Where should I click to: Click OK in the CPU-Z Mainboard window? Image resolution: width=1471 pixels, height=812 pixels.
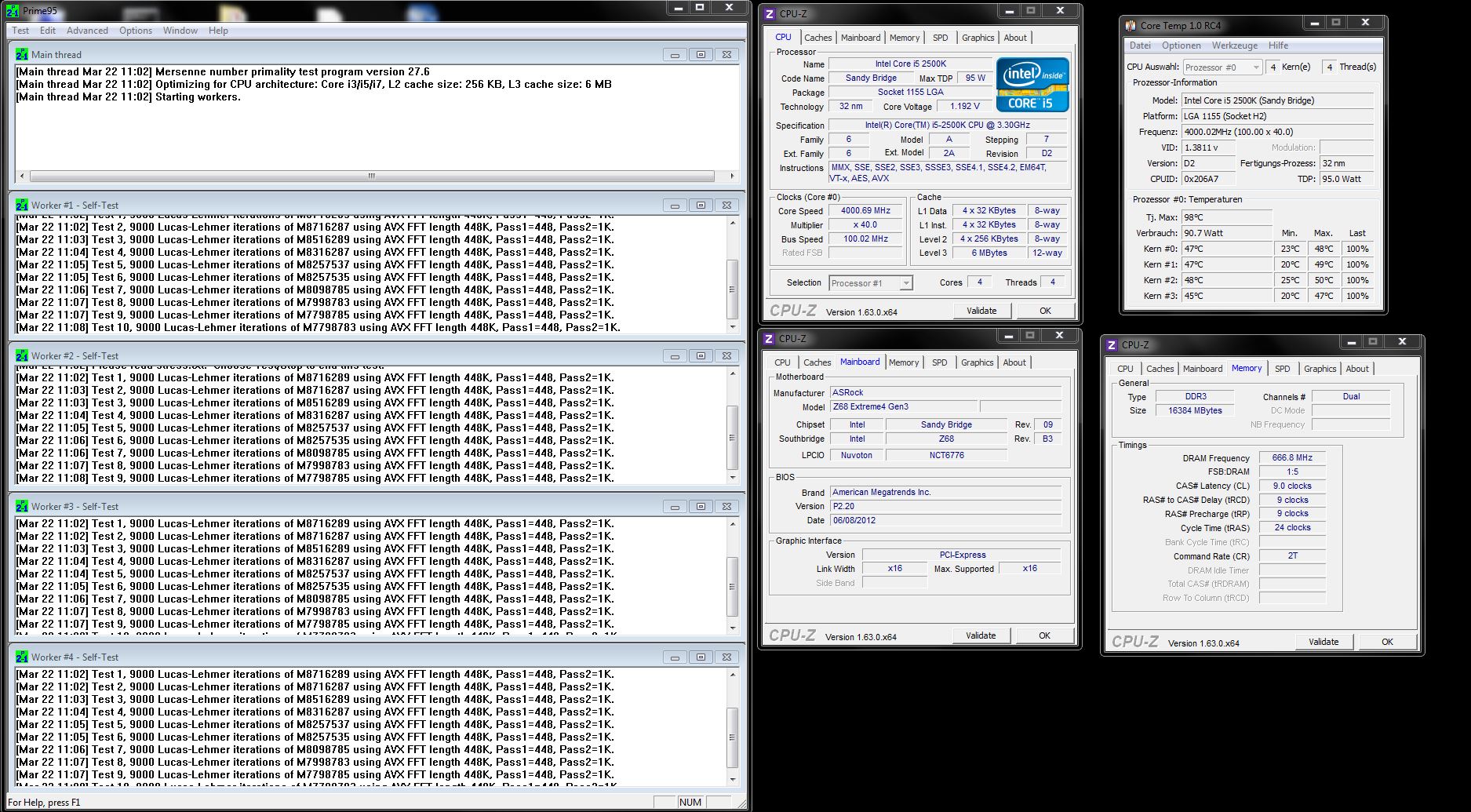1044,635
